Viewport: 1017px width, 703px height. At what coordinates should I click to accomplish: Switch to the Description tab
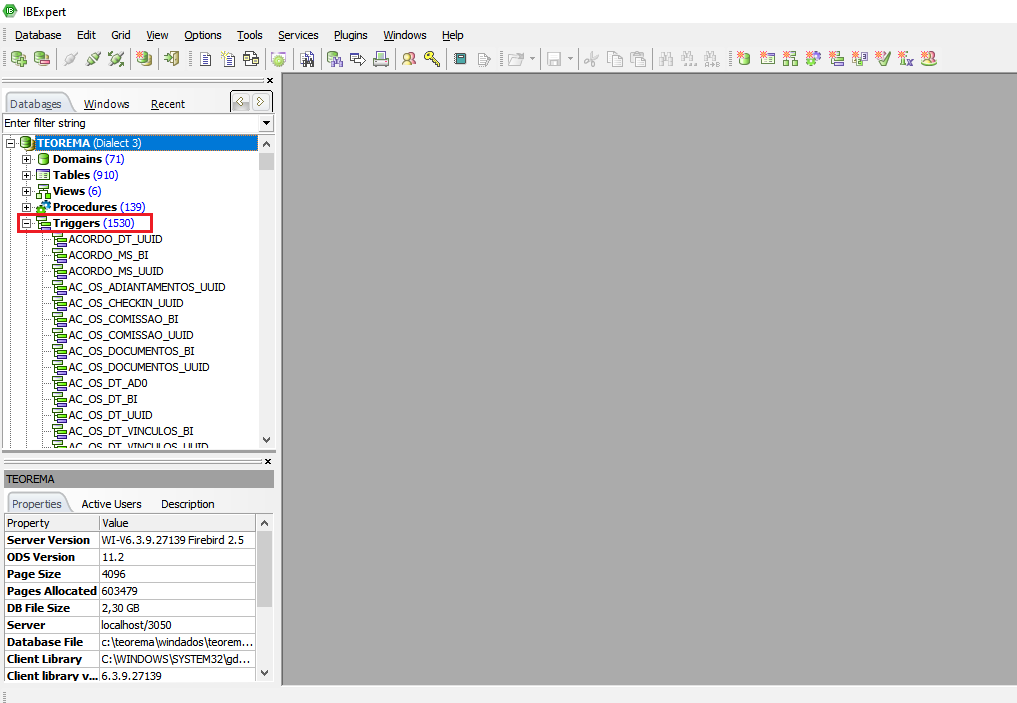click(x=187, y=504)
